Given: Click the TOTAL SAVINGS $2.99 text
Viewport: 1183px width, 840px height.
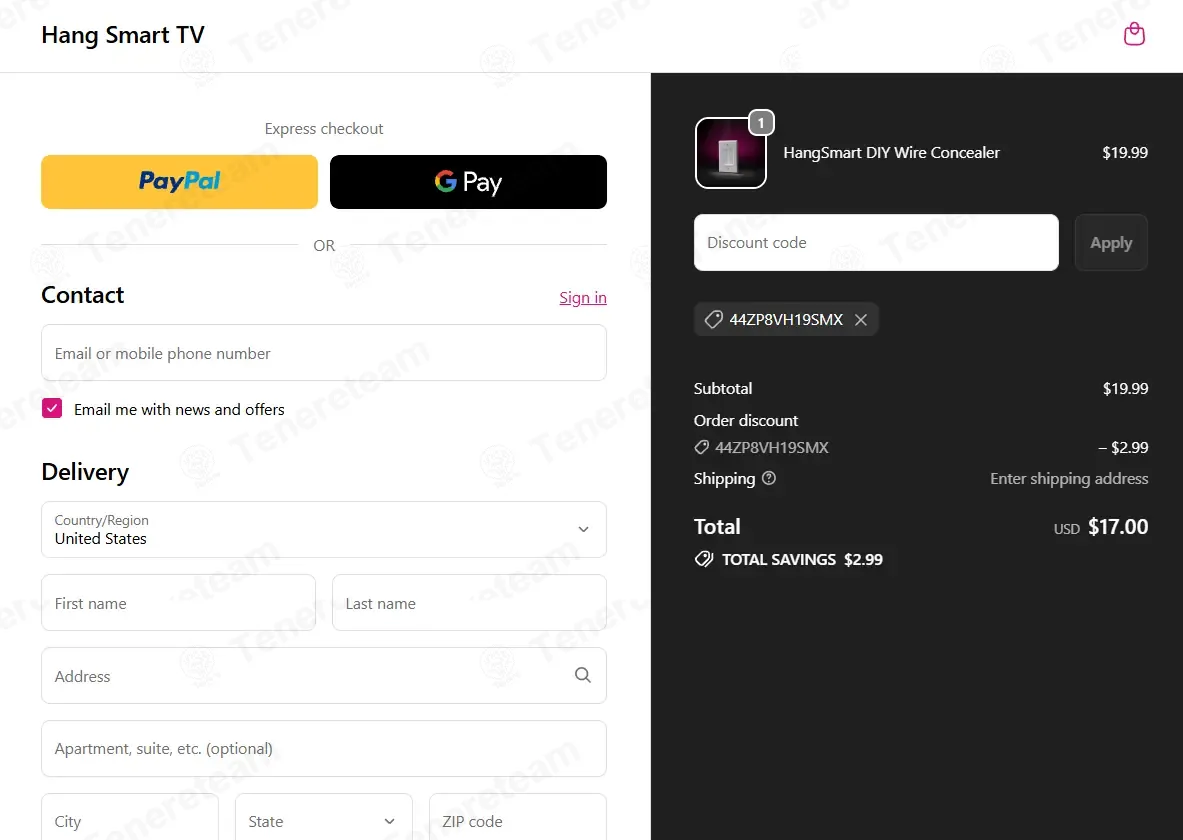Looking at the screenshot, I should click(x=802, y=559).
